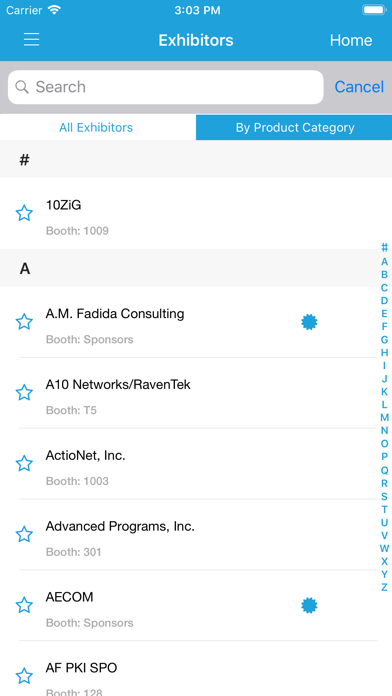The image size is (392, 696).
Task: Tap the magnifying glass search icon
Action: click(x=22, y=87)
